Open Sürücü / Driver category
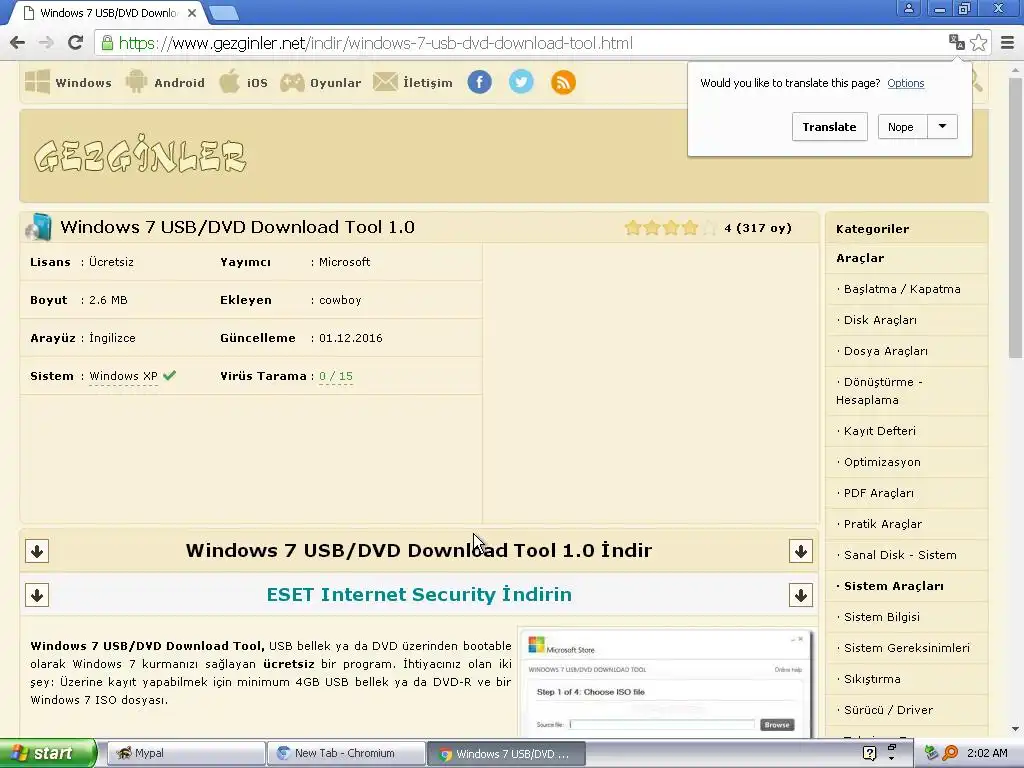Viewport: 1024px width, 768px height. pyautogui.click(x=888, y=711)
